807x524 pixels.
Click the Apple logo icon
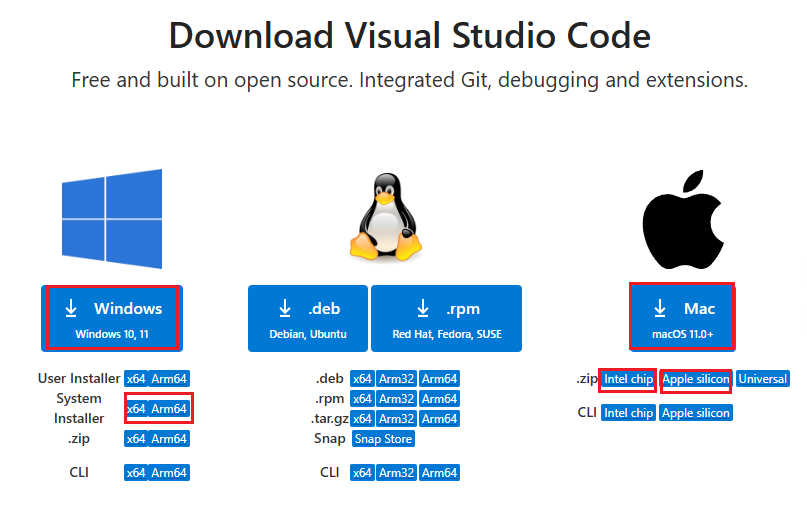coord(683,220)
